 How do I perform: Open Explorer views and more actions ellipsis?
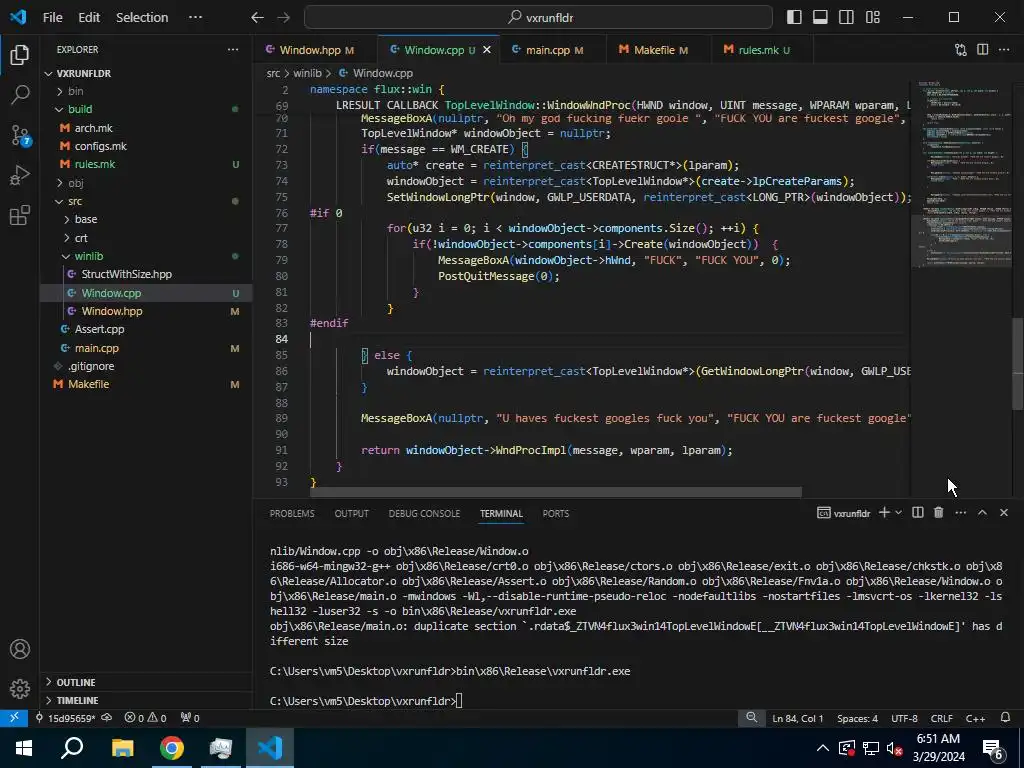[x=232, y=50]
